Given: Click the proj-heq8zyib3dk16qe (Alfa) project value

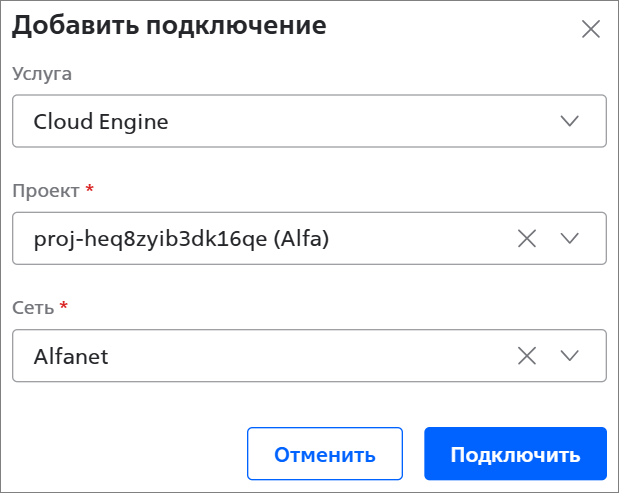Looking at the screenshot, I should (181, 238).
